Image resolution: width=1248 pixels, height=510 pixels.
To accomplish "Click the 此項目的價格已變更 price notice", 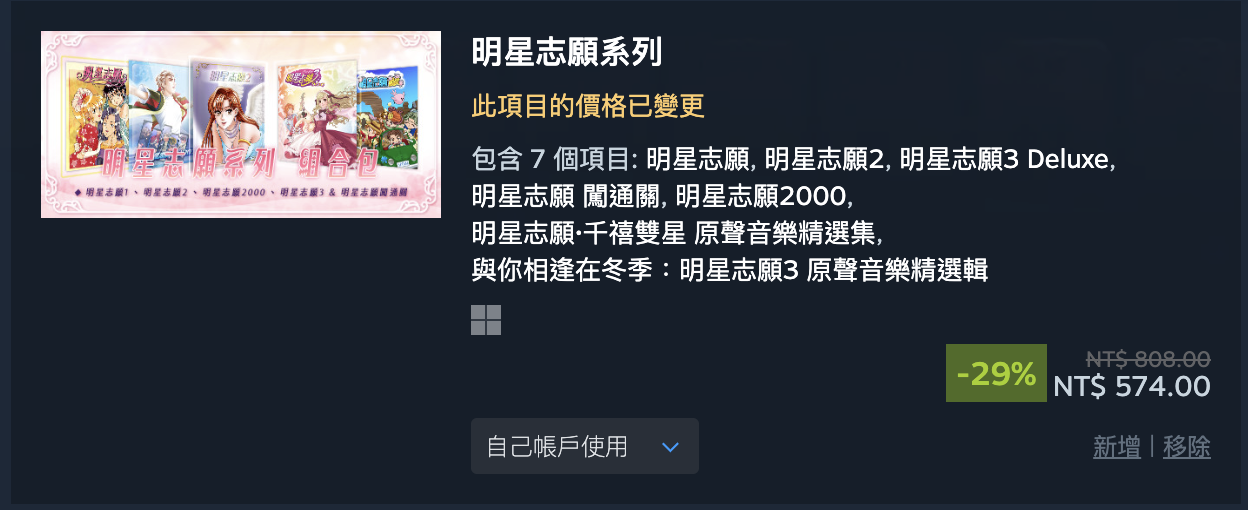I will click(x=588, y=106).
